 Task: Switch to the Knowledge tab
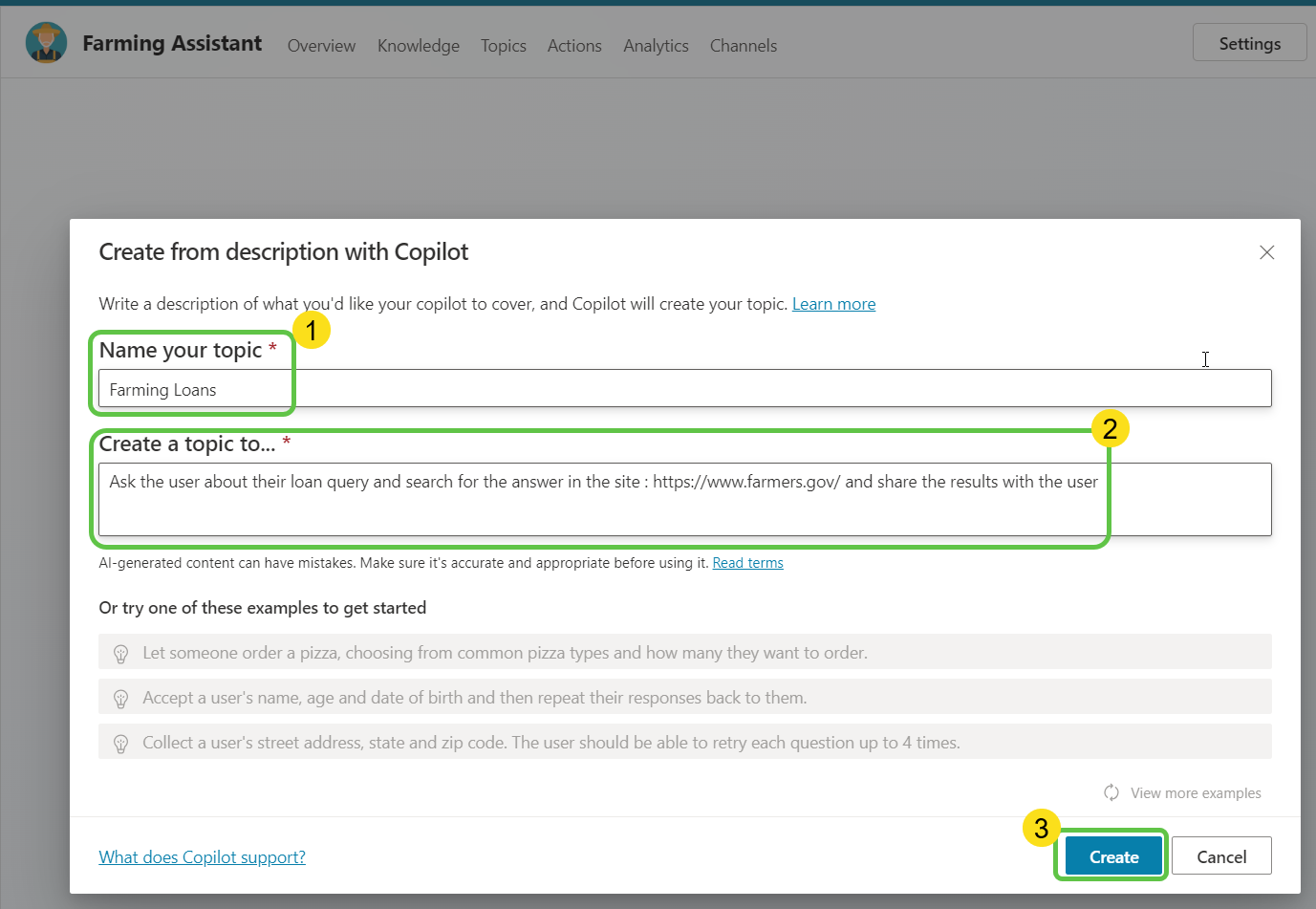point(418,46)
